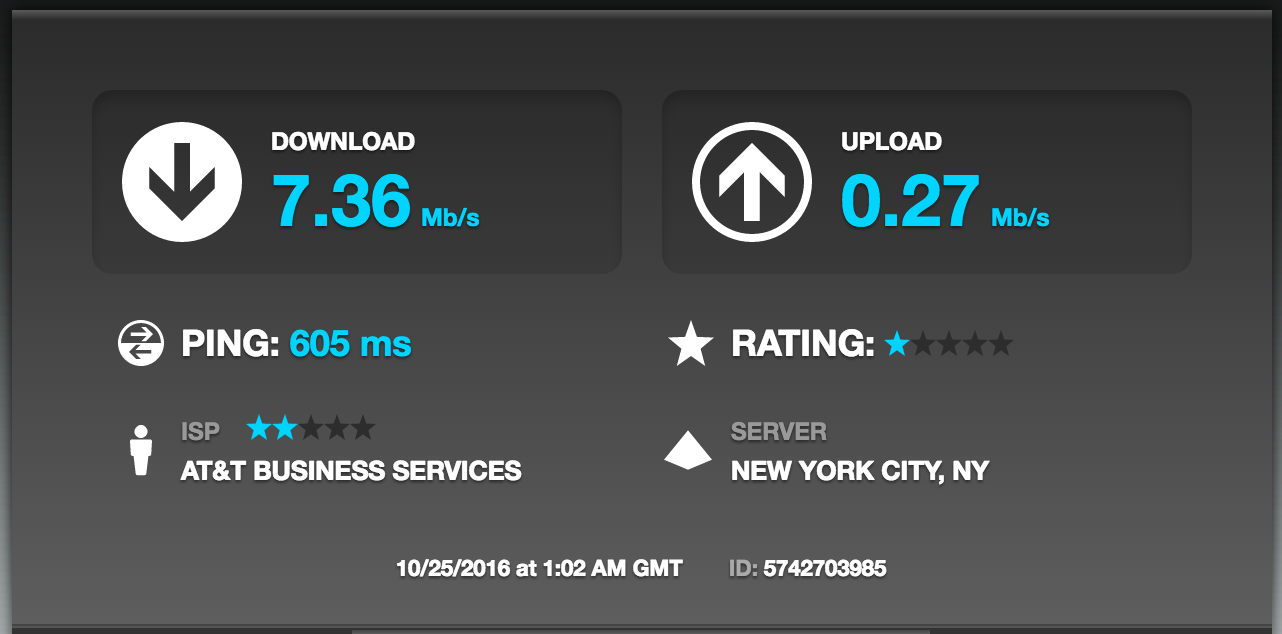Click the first blue ISP rating star
Screen dimensions: 1282x634
(x=259, y=428)
